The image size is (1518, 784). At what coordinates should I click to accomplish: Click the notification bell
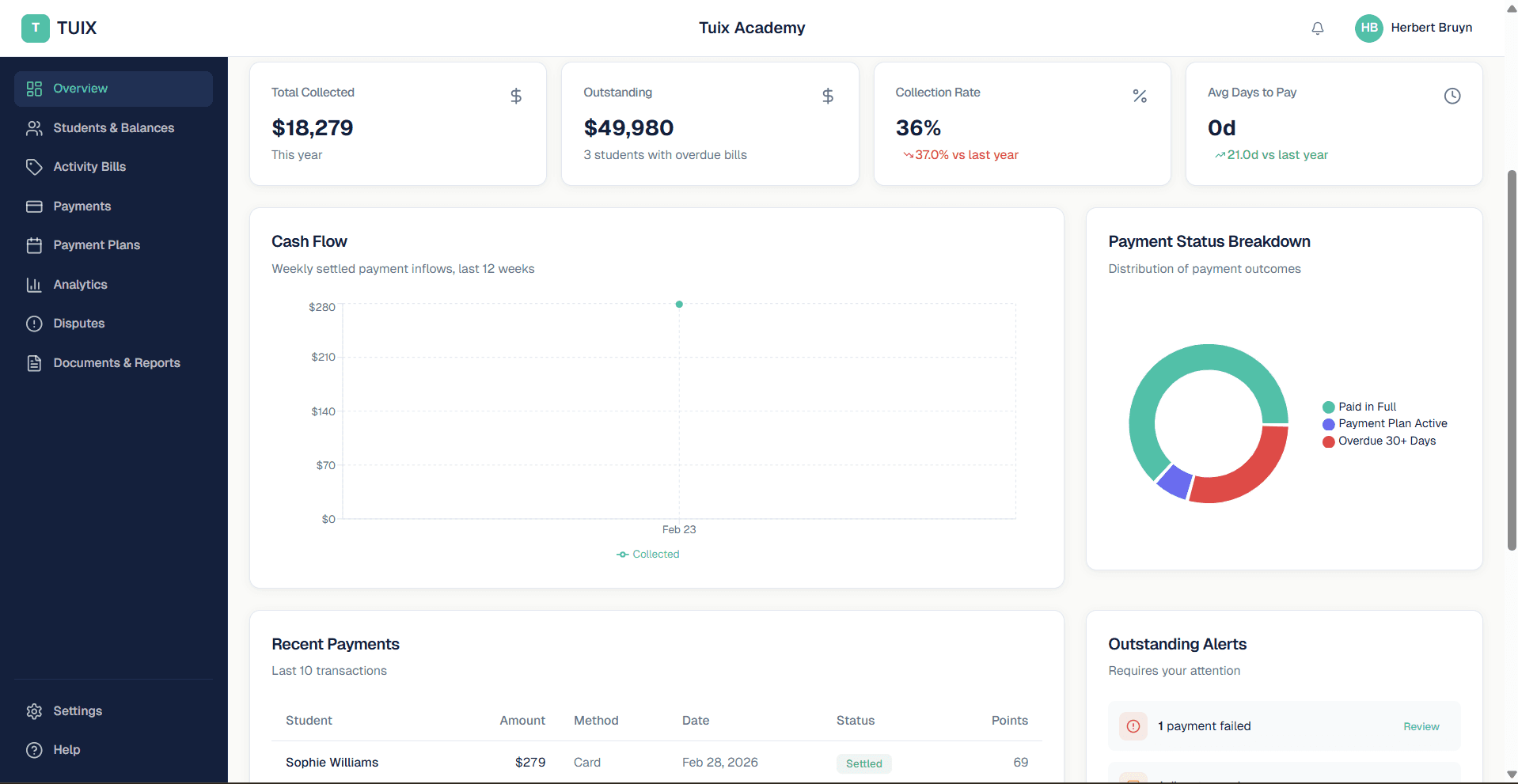1316,28
